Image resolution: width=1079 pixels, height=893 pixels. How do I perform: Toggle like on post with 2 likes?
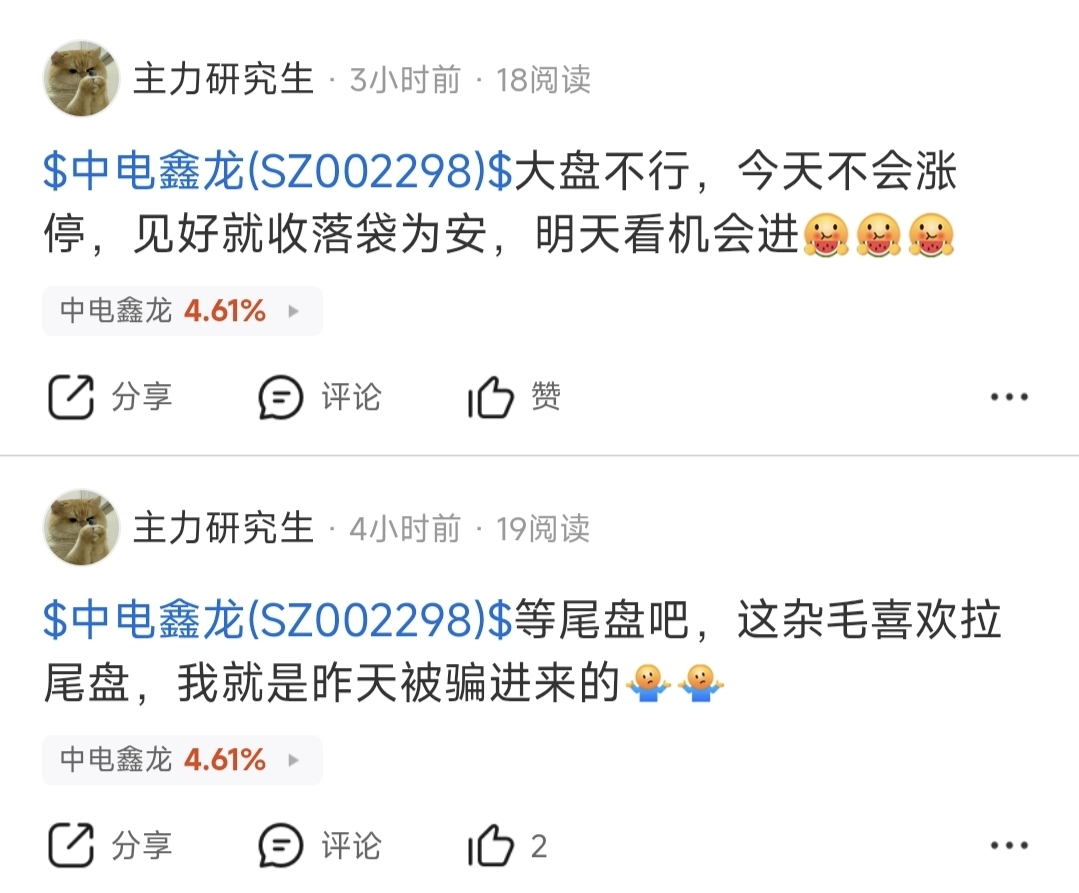coord(491,846)
